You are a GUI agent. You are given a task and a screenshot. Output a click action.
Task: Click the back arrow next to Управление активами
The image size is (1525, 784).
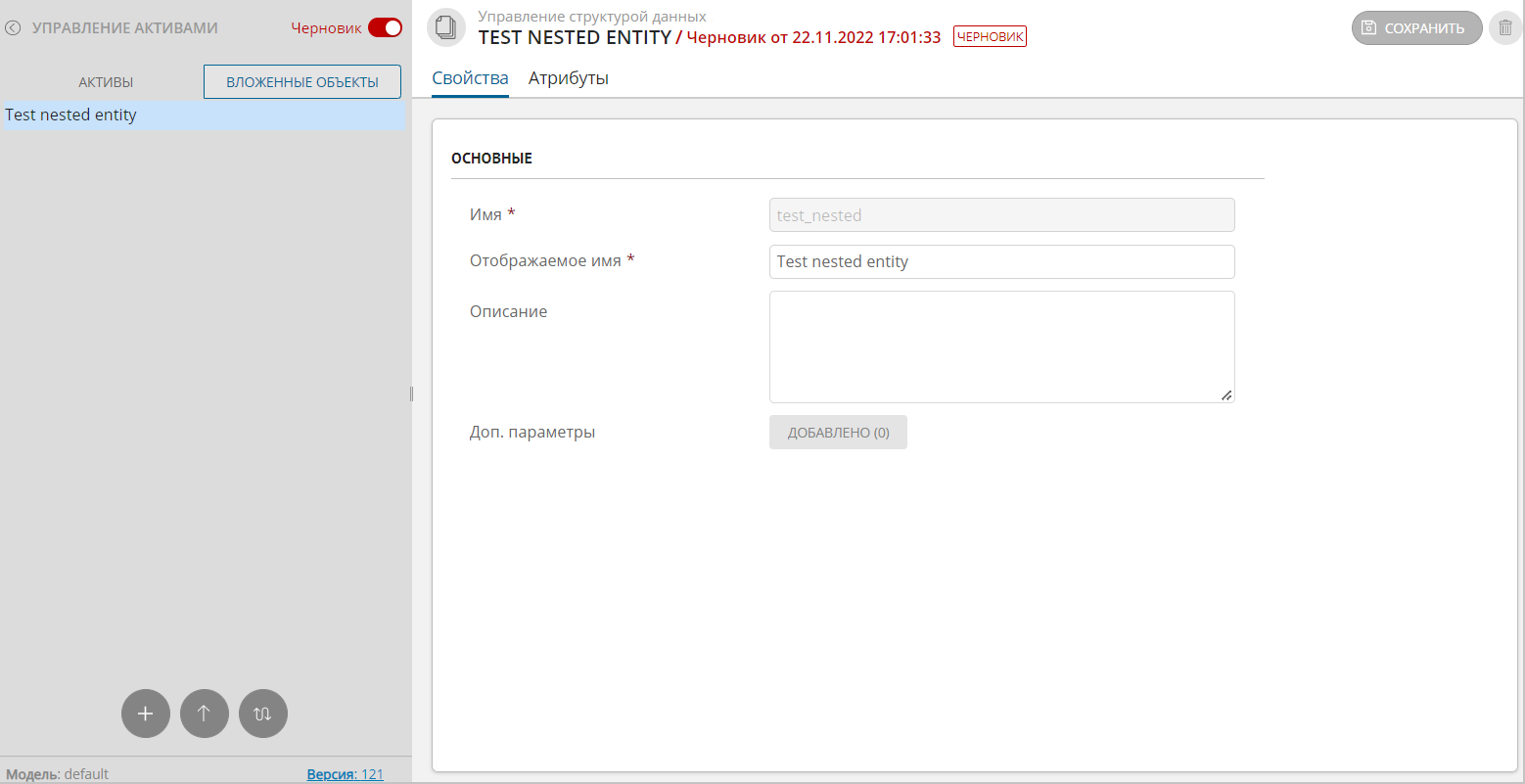(13, 28)
